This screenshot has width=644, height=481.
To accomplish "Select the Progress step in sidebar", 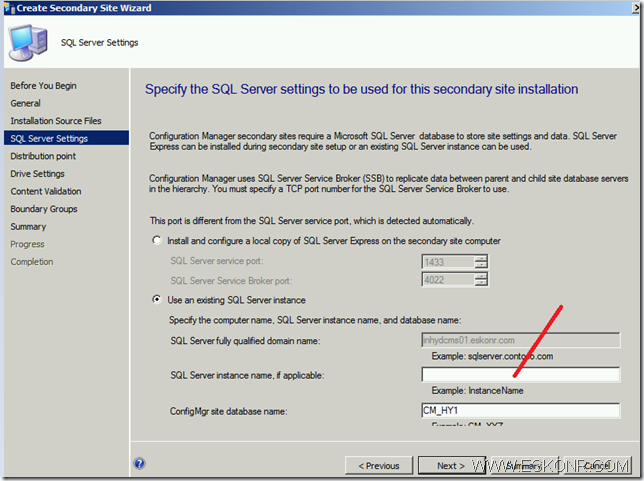I will pos(28,244).
